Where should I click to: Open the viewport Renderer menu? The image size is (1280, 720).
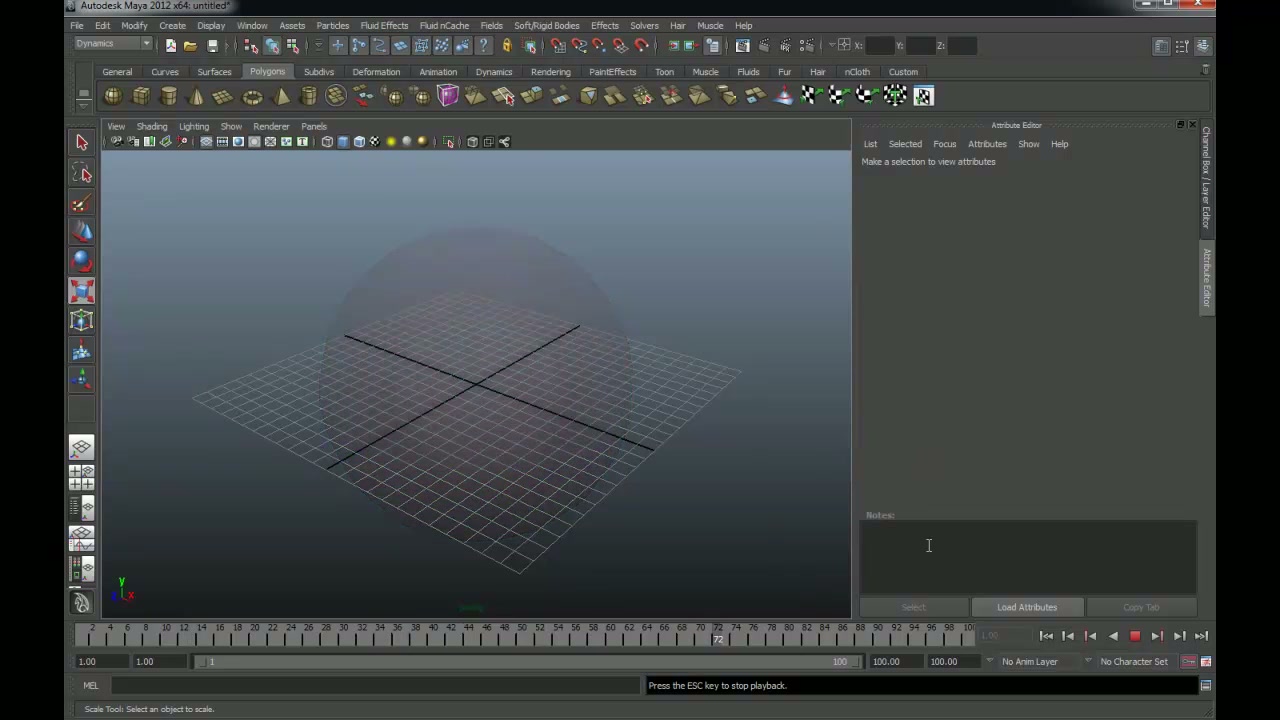[x=271, y=127]
